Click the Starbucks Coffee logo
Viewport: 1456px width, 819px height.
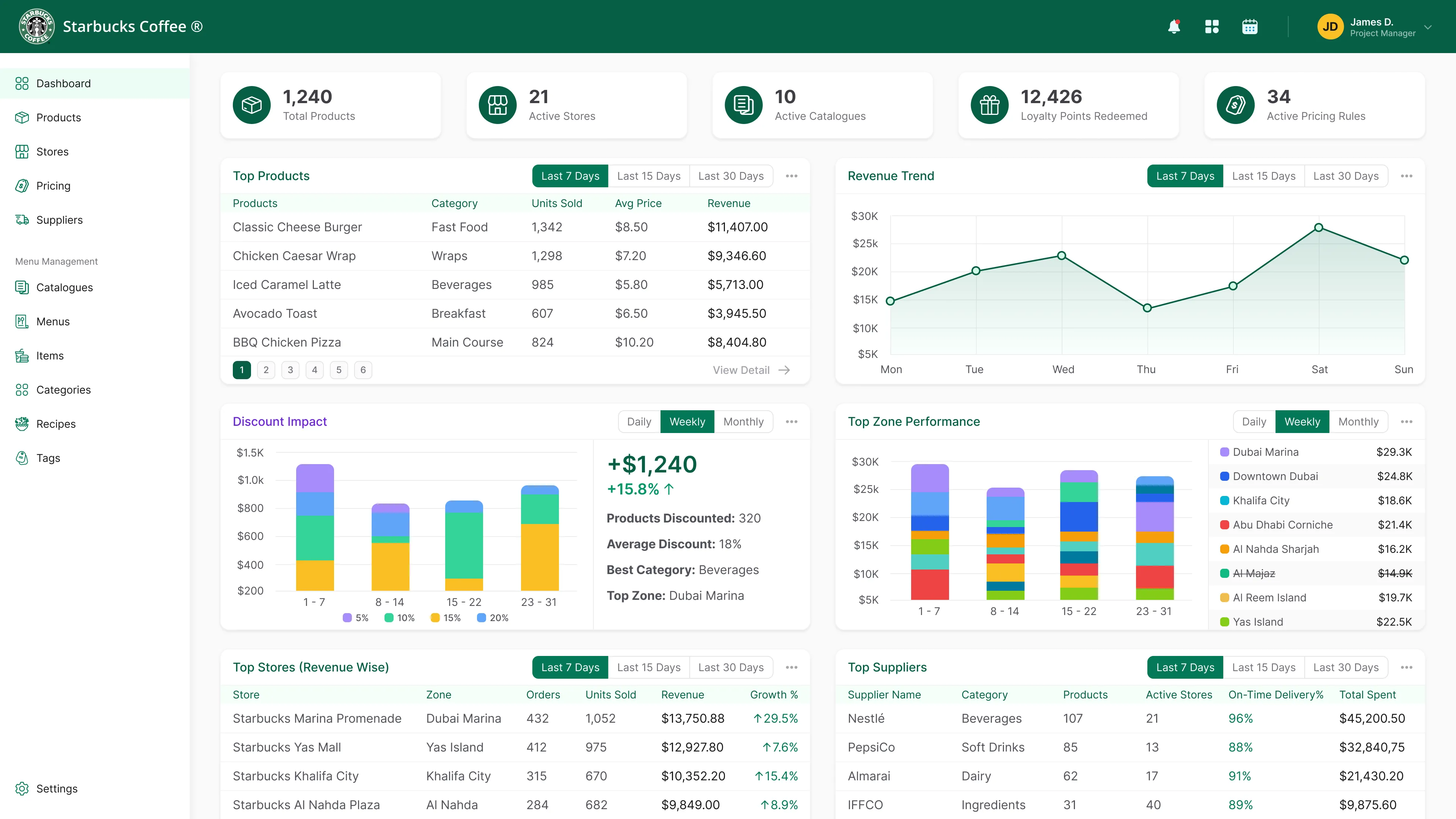point(37,27)
